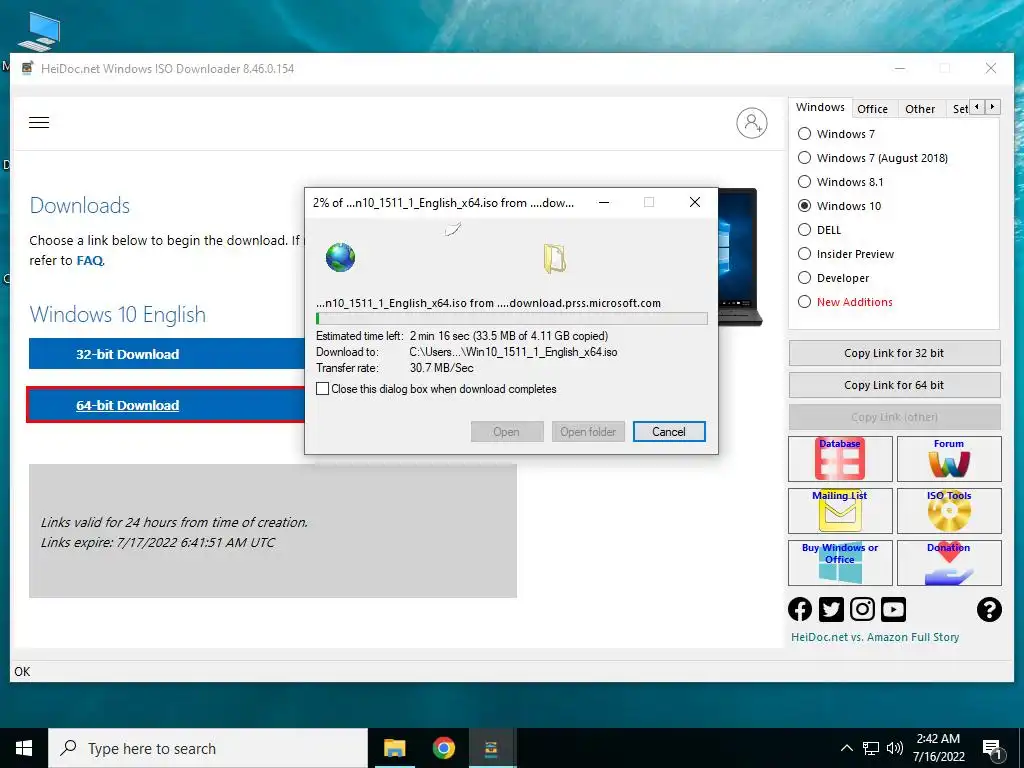Select the Windows 8.1 radio button
Image resolution: width=1024 pixels, height=768 pixels.
[805, 182]
